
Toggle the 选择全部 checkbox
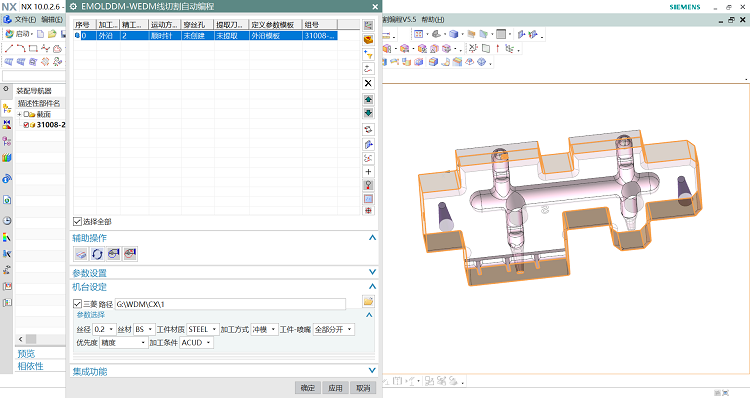pyautogui.click(x=77, y=221)
